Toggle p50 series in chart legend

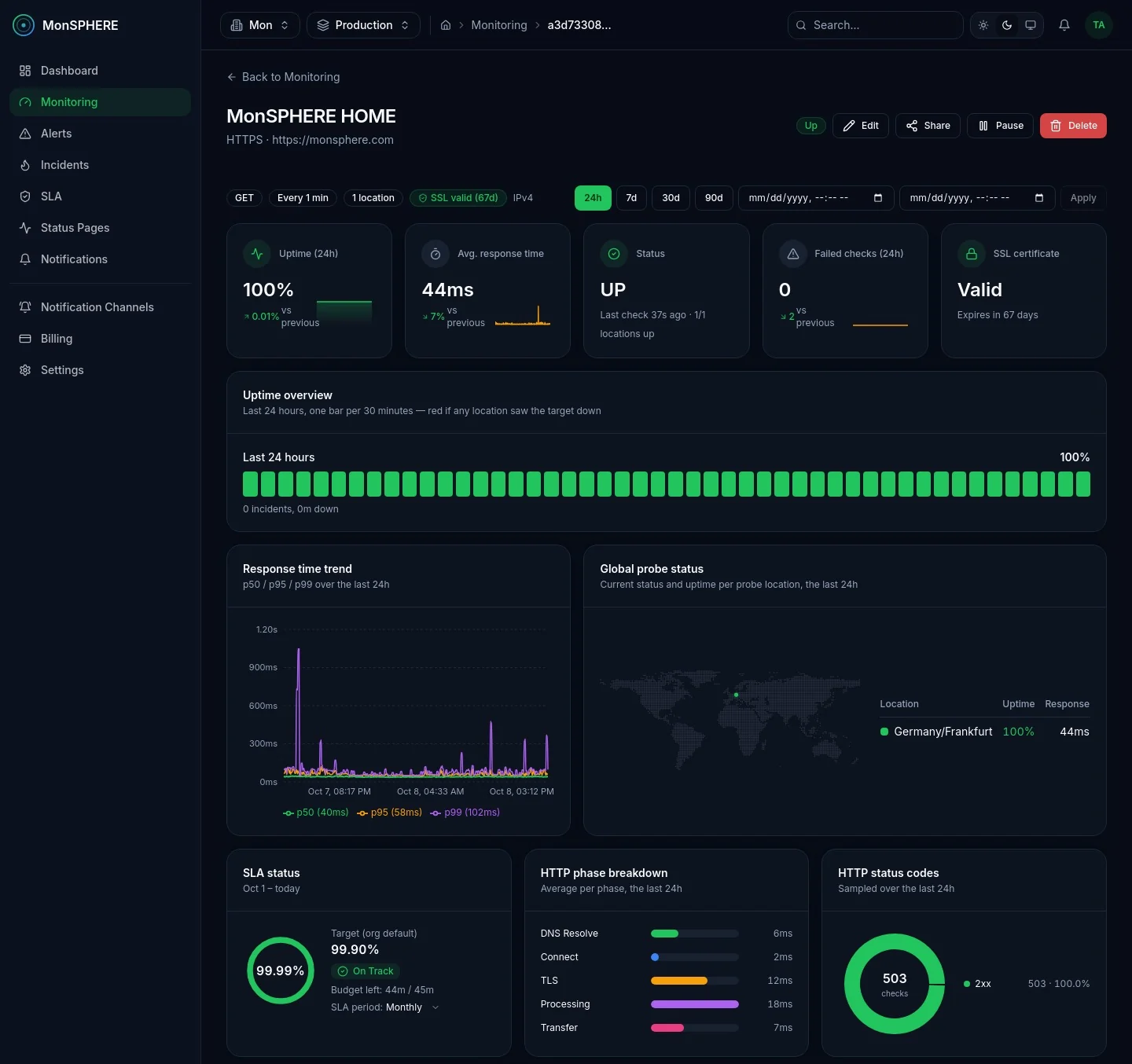[315, 813]
